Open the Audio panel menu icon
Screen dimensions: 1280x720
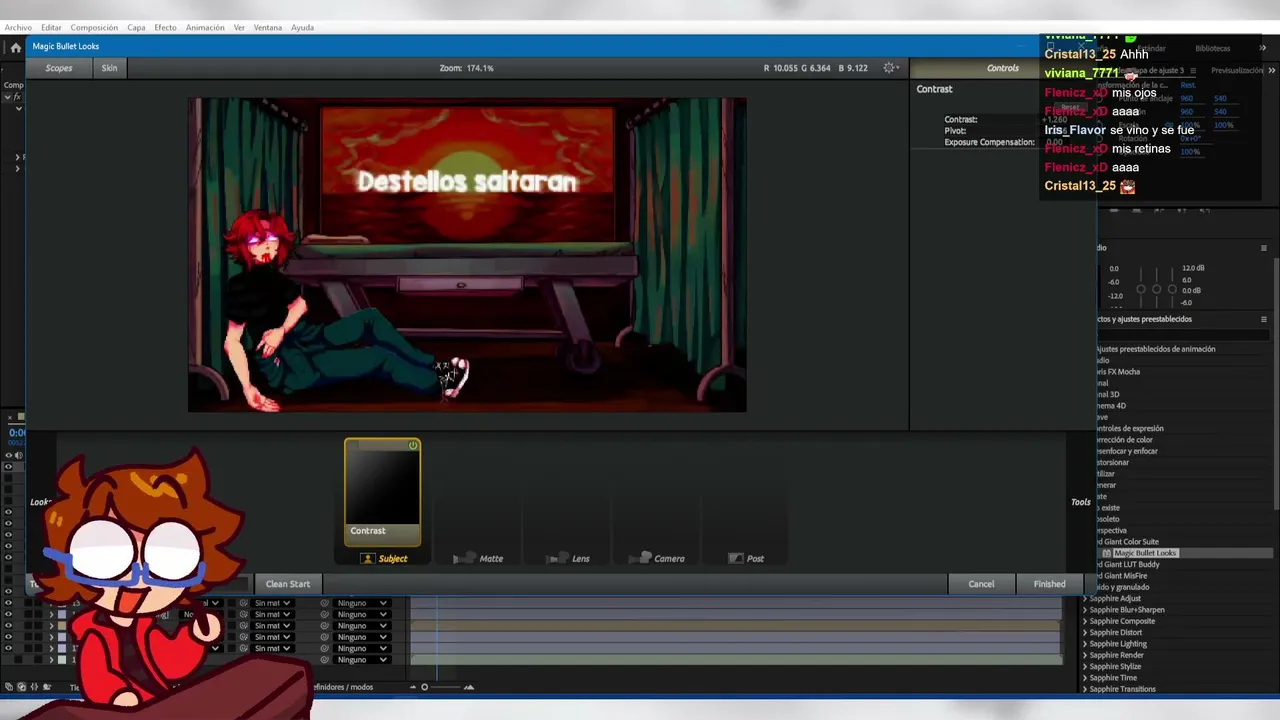pyautogui.click(x=1264, y=248)
